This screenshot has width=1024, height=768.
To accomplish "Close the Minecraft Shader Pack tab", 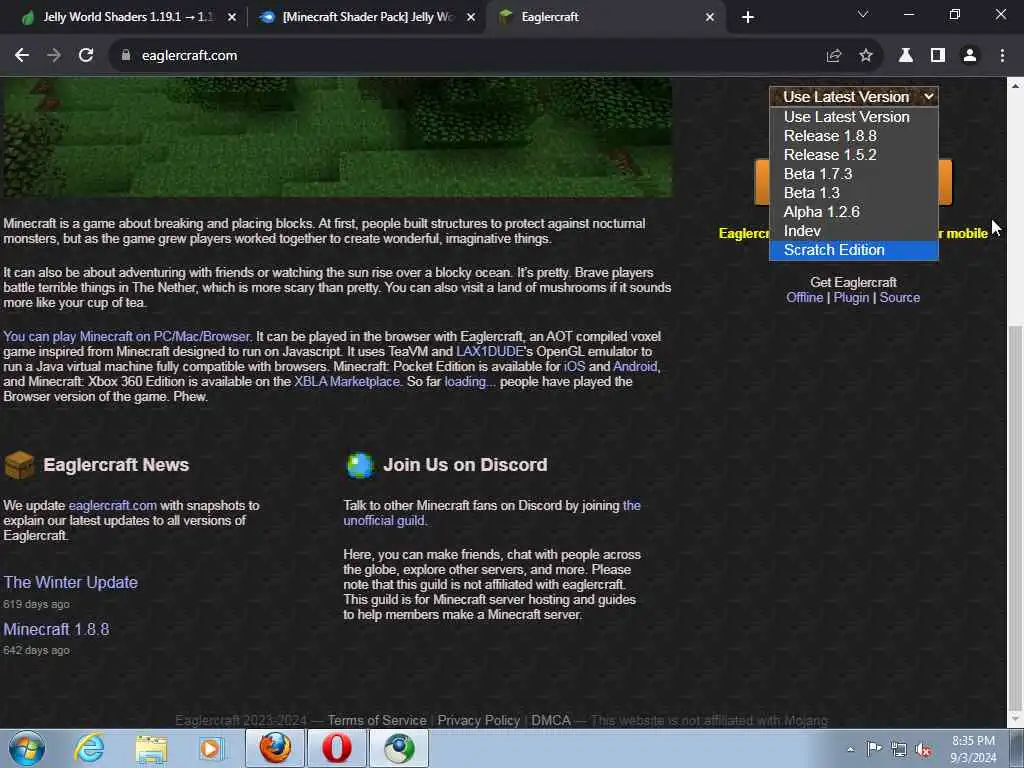I will (x=471, y=17).
